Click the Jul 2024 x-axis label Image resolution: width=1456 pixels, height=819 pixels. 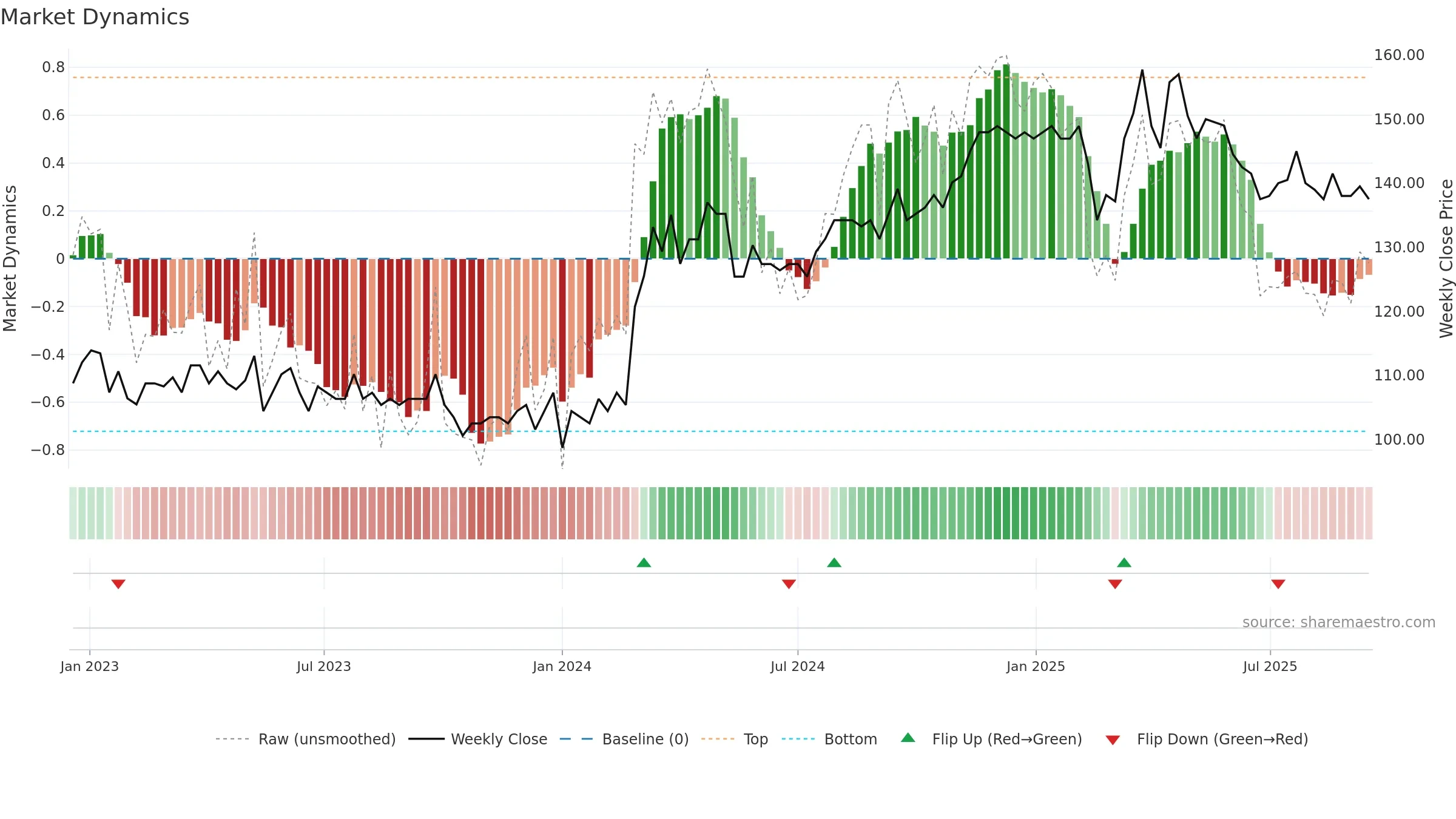[x=798, y=666]
